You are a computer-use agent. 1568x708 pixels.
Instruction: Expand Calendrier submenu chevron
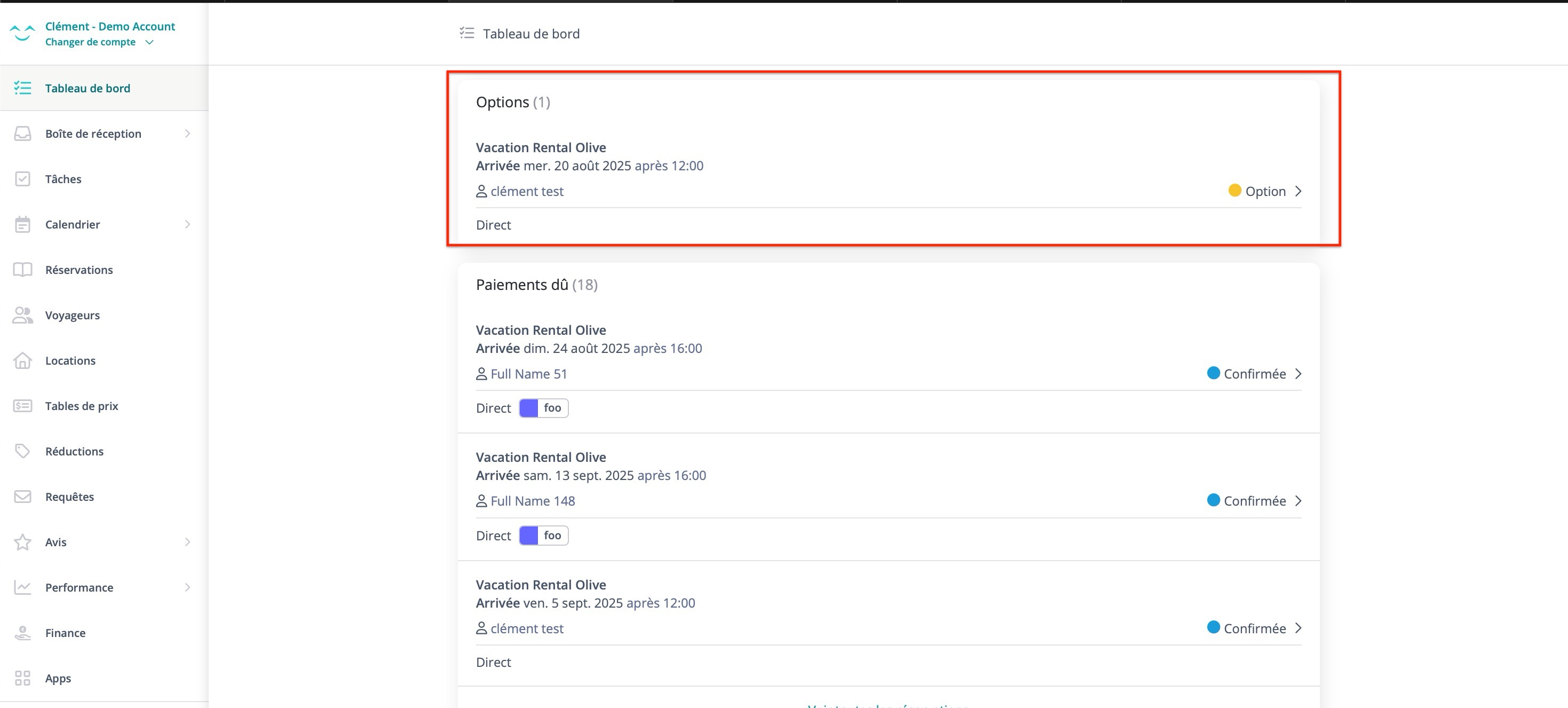click(187, 225)
